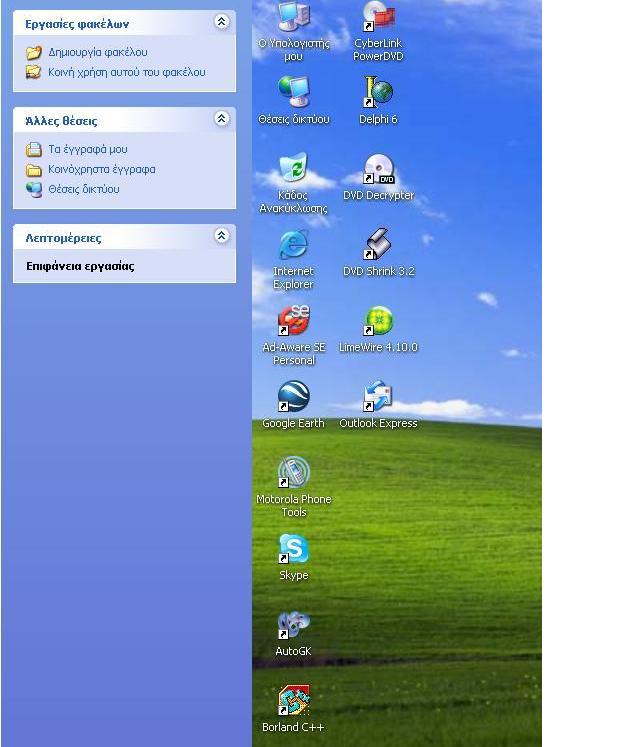Screen dimensions: 640x747
Task: Select the LimeWire 4.10.0 icon
Action: coord(378,320)
